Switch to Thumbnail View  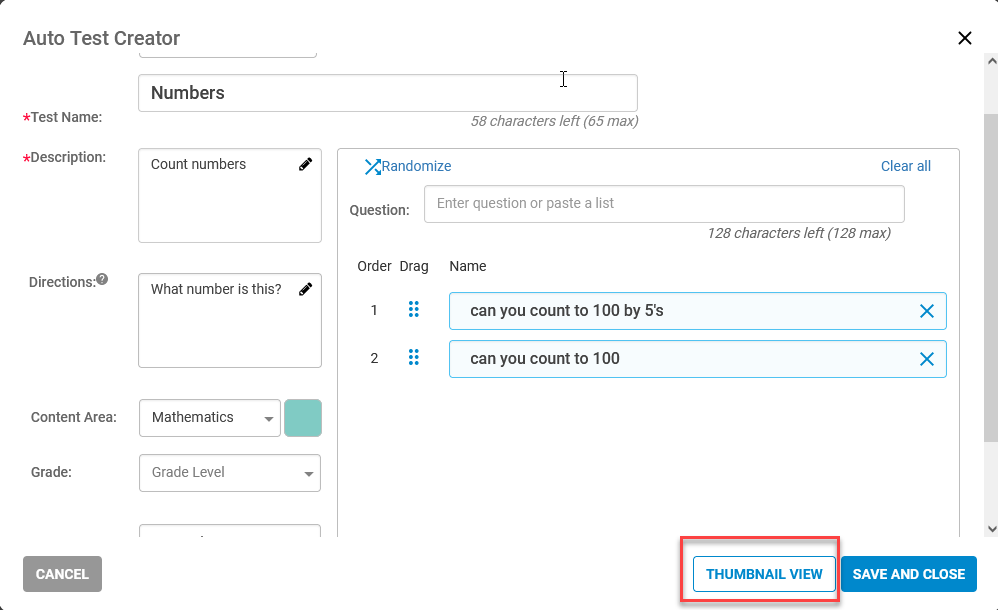point(764,574)
